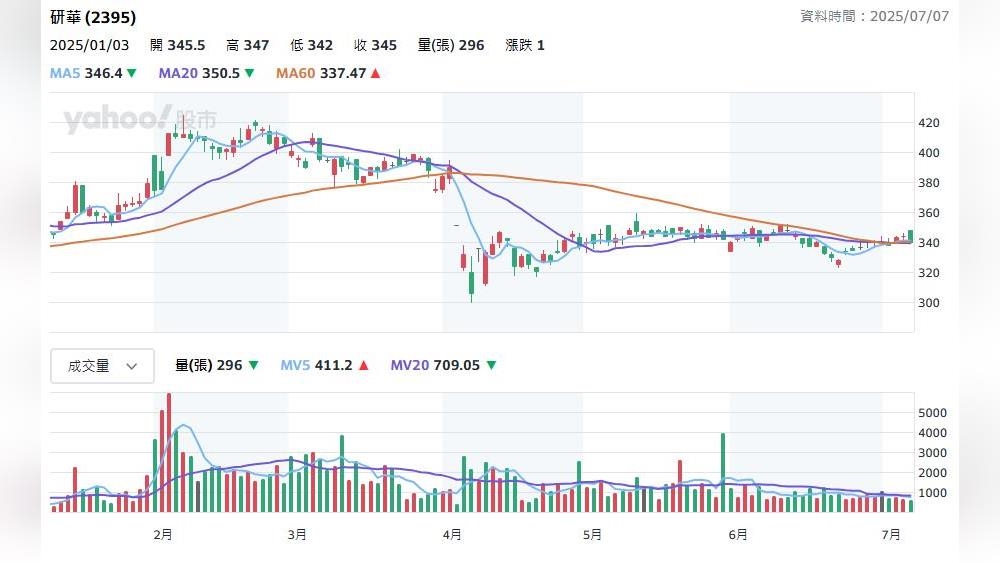Viewport: 1000px width, 563px height.
Task: Click the red up arrow beside MA60
Action: (x=375, y=73)
